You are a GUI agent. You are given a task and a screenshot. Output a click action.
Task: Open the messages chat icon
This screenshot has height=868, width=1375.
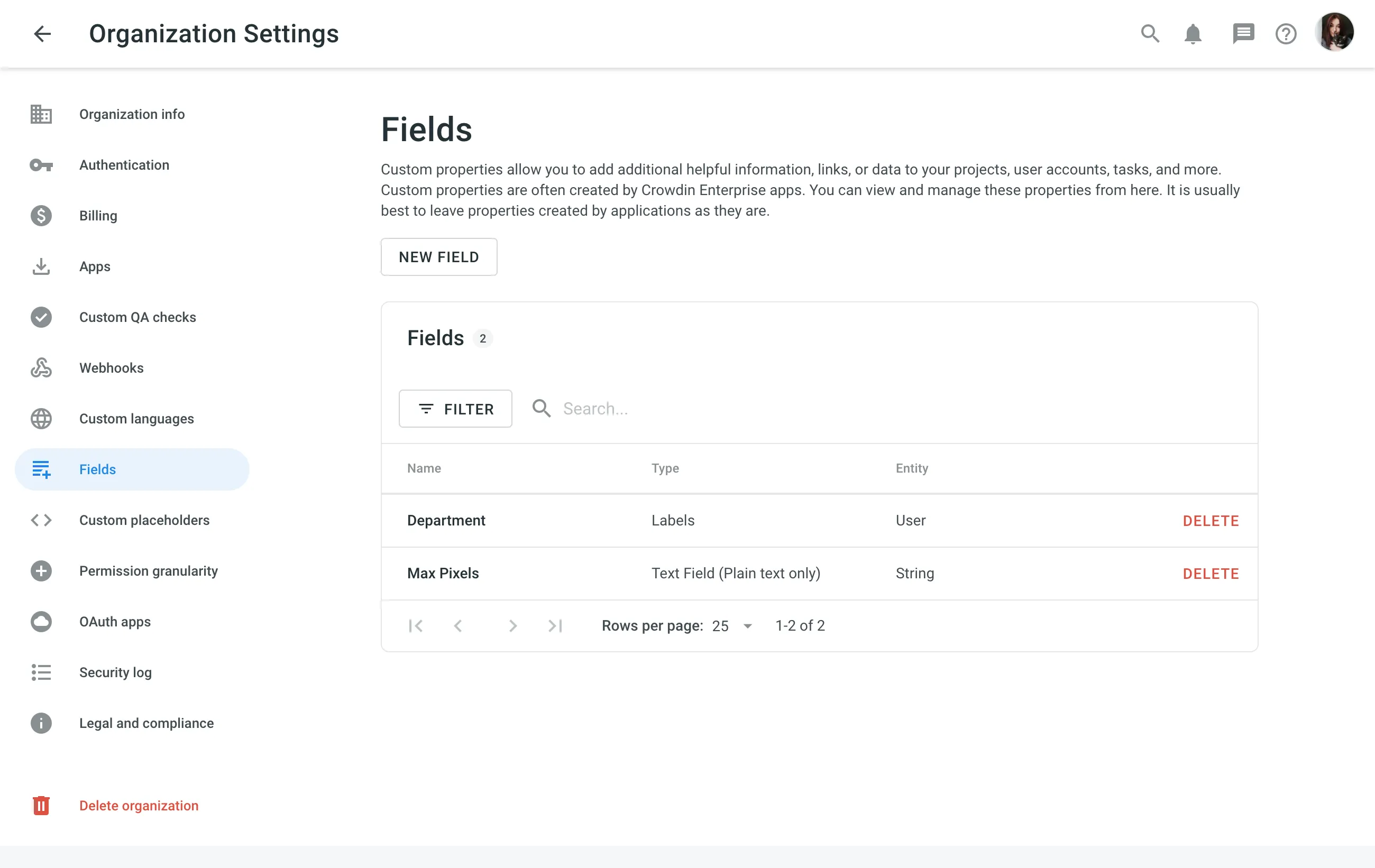pyautogui.click(x=1243, y=34)
